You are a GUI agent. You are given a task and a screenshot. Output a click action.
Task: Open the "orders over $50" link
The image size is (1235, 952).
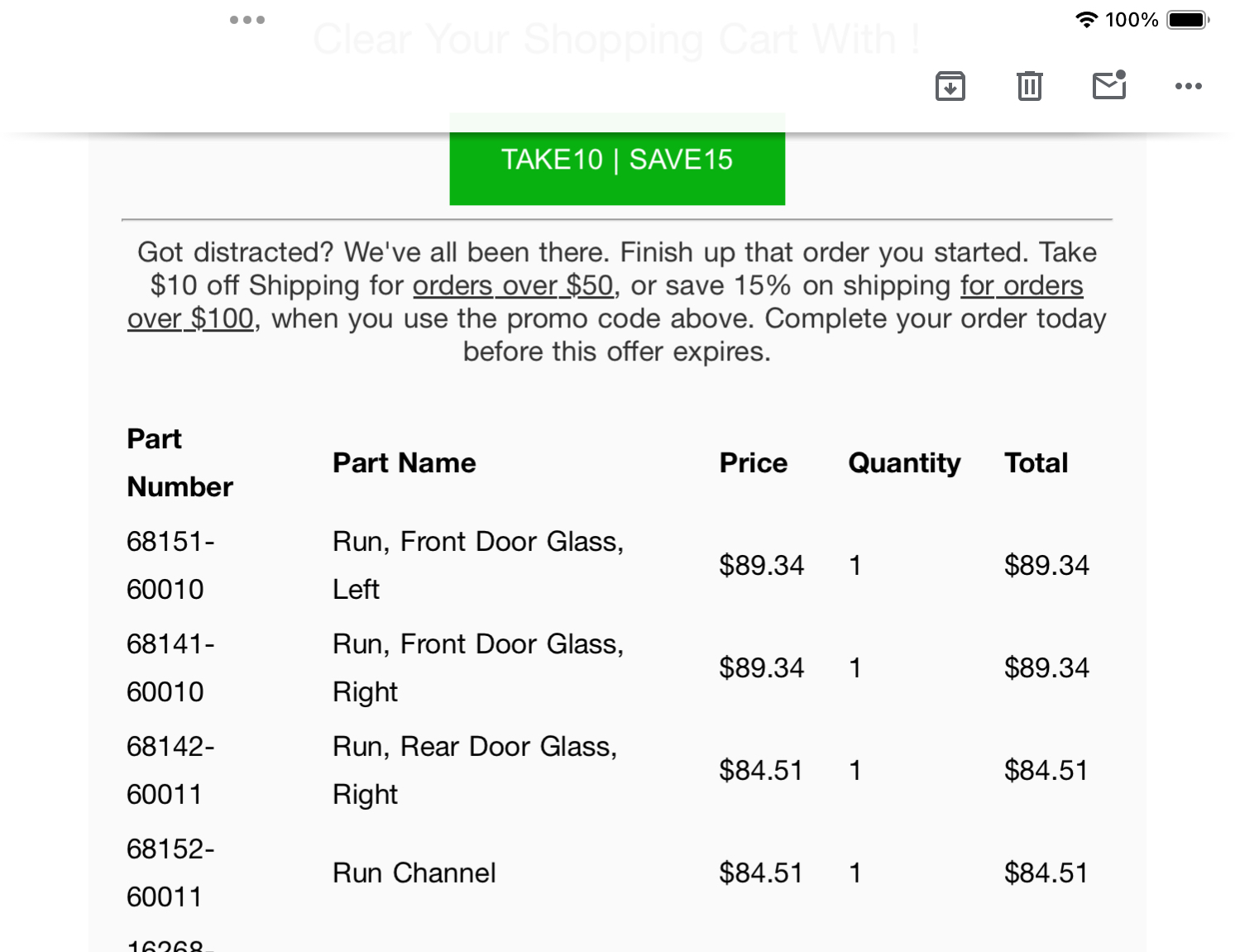[x=513, y=285]
